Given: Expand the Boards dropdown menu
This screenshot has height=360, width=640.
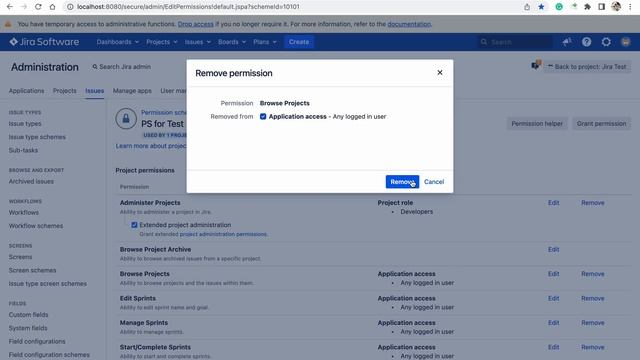Looking at the screenshot, I should (x=232, y=42).
